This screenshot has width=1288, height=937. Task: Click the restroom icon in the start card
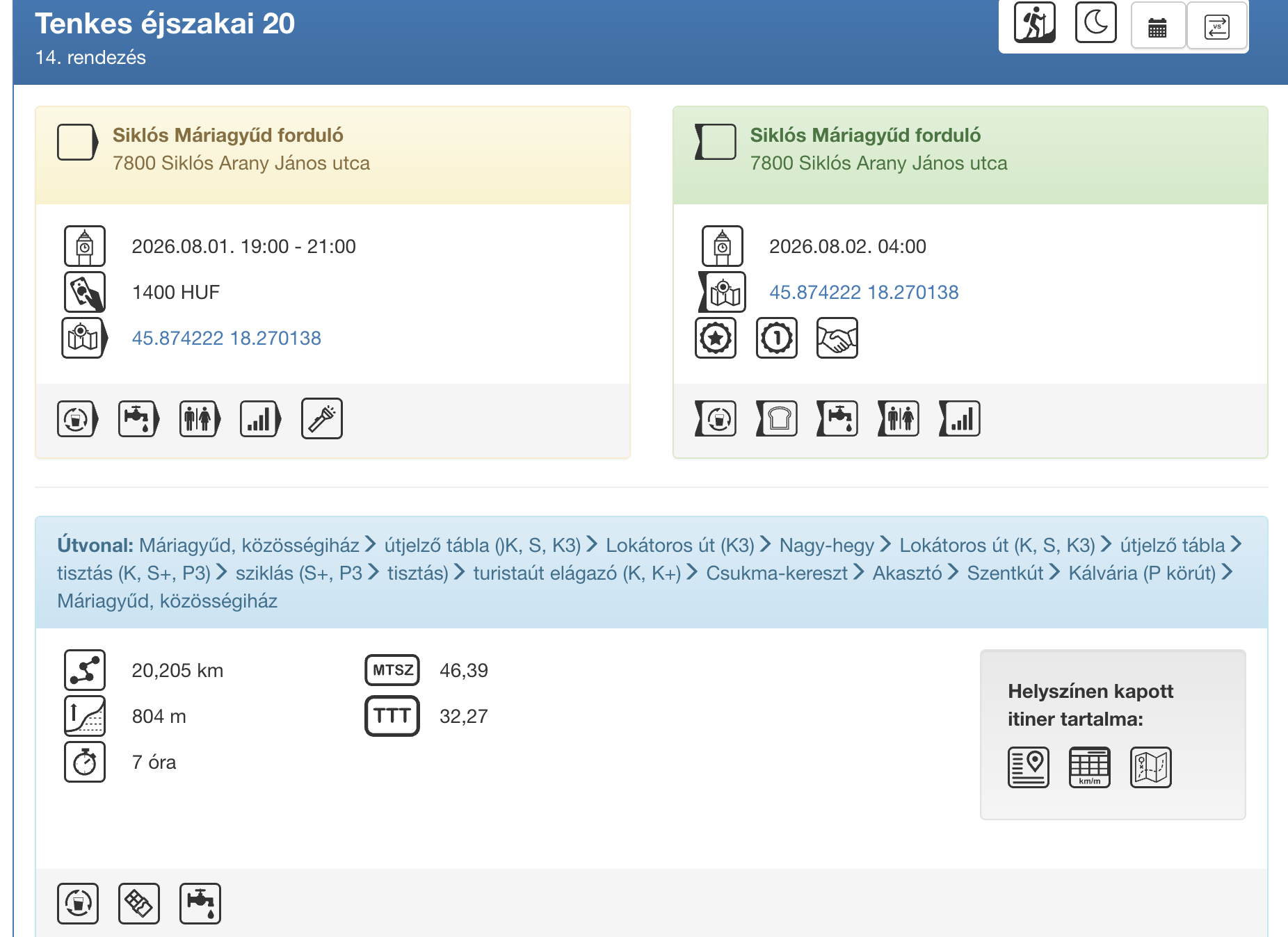coord(200,418)
